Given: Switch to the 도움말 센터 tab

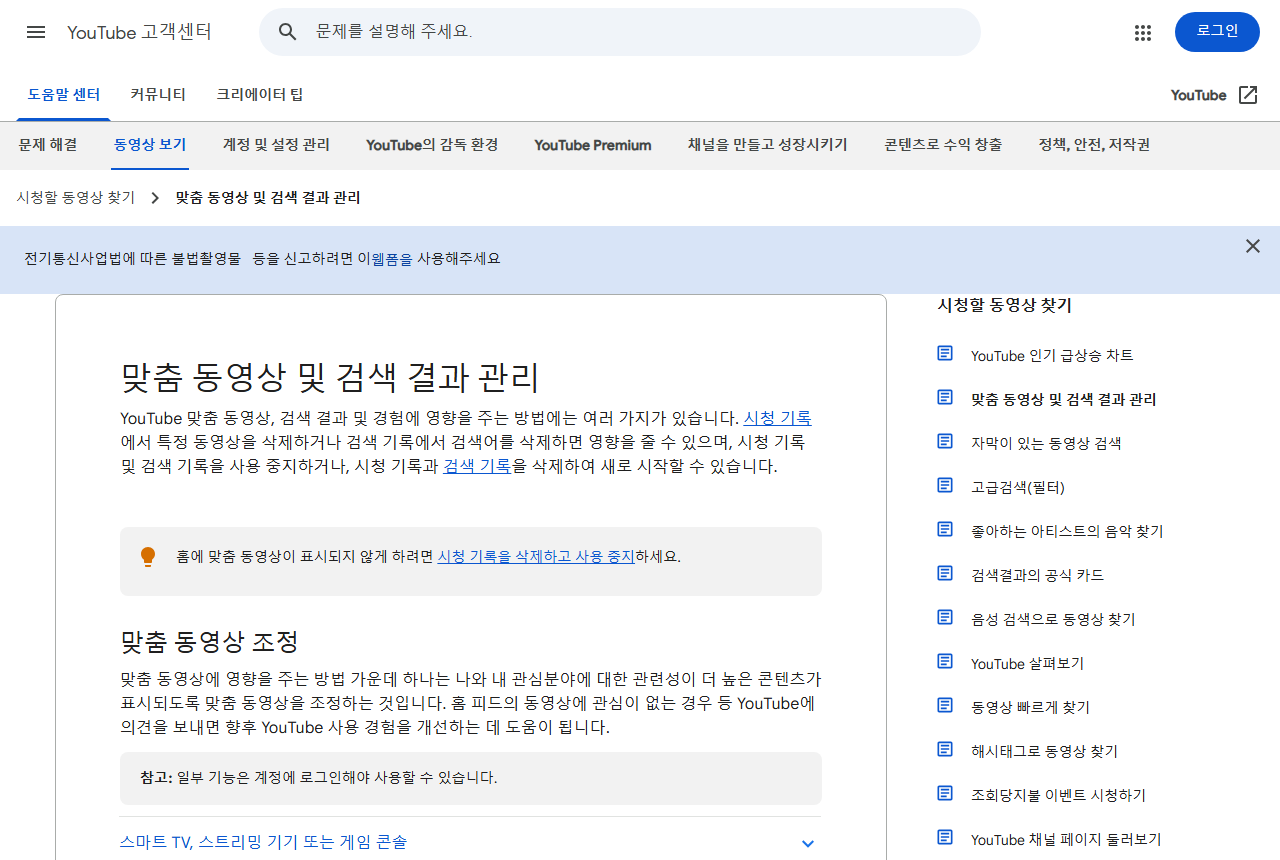Looking at the screenshot, I should pyautogui.click(x=64, y=95).
